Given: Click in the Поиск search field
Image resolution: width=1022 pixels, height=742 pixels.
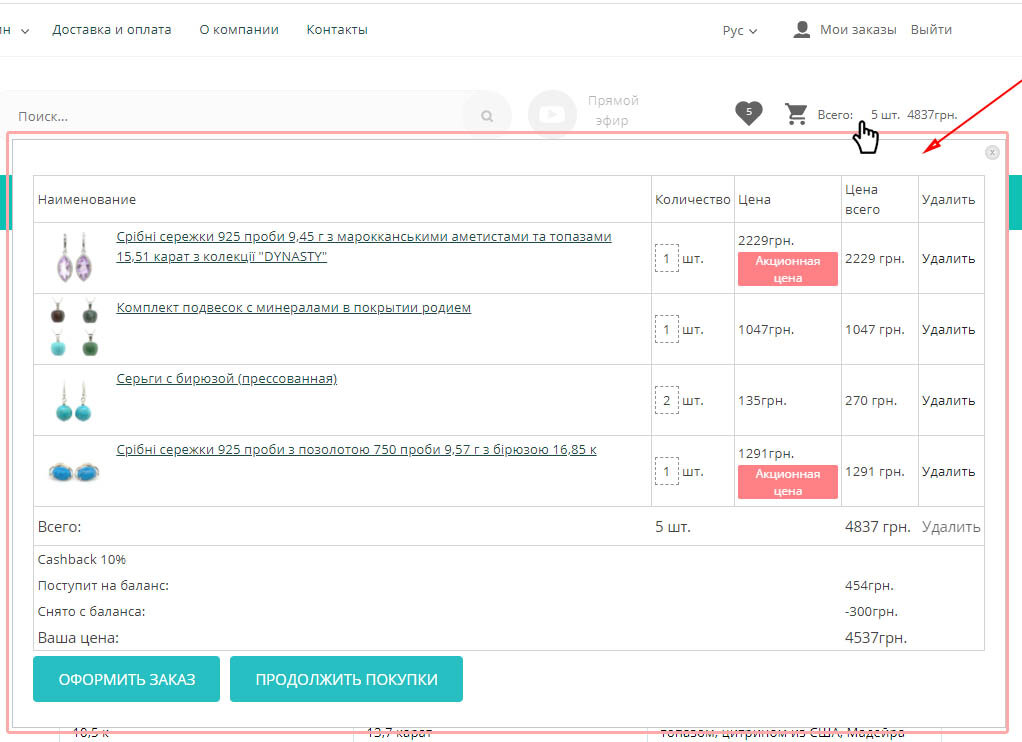Looking at the screenshot, I should click(230, 116).
